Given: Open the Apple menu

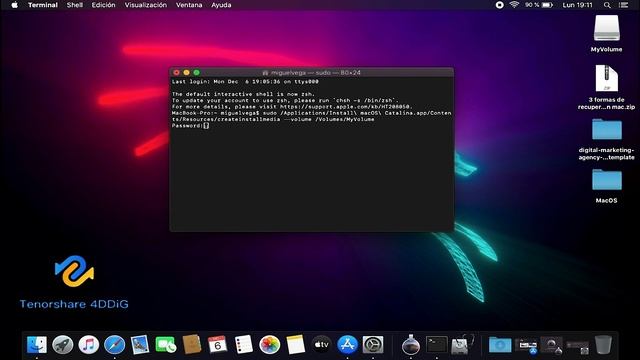Looking at the screenshot, I should [15, 5].
